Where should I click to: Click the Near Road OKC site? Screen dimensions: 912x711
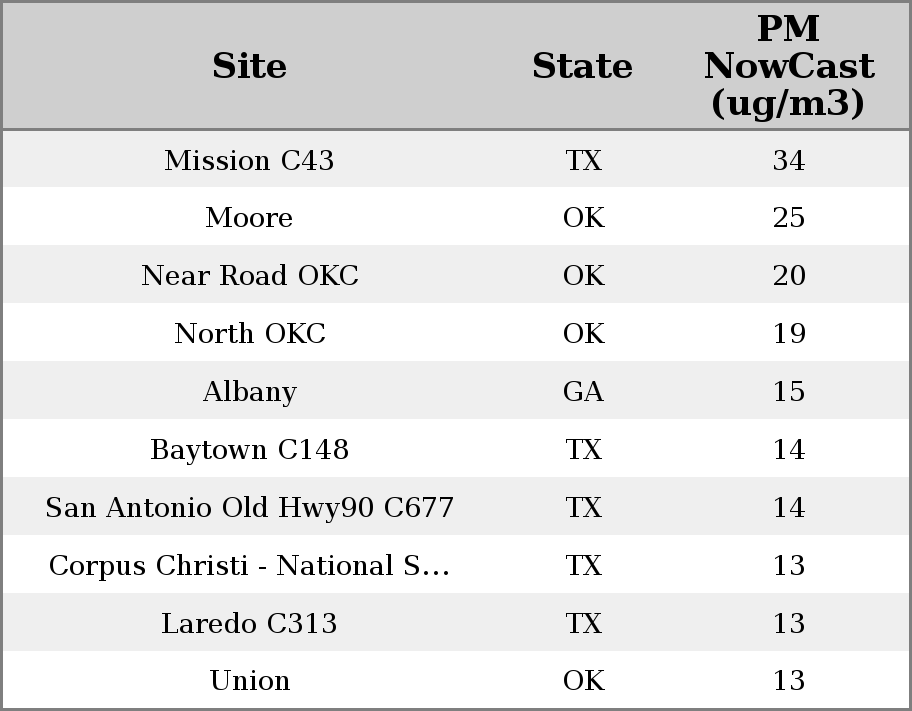(249, 276)
